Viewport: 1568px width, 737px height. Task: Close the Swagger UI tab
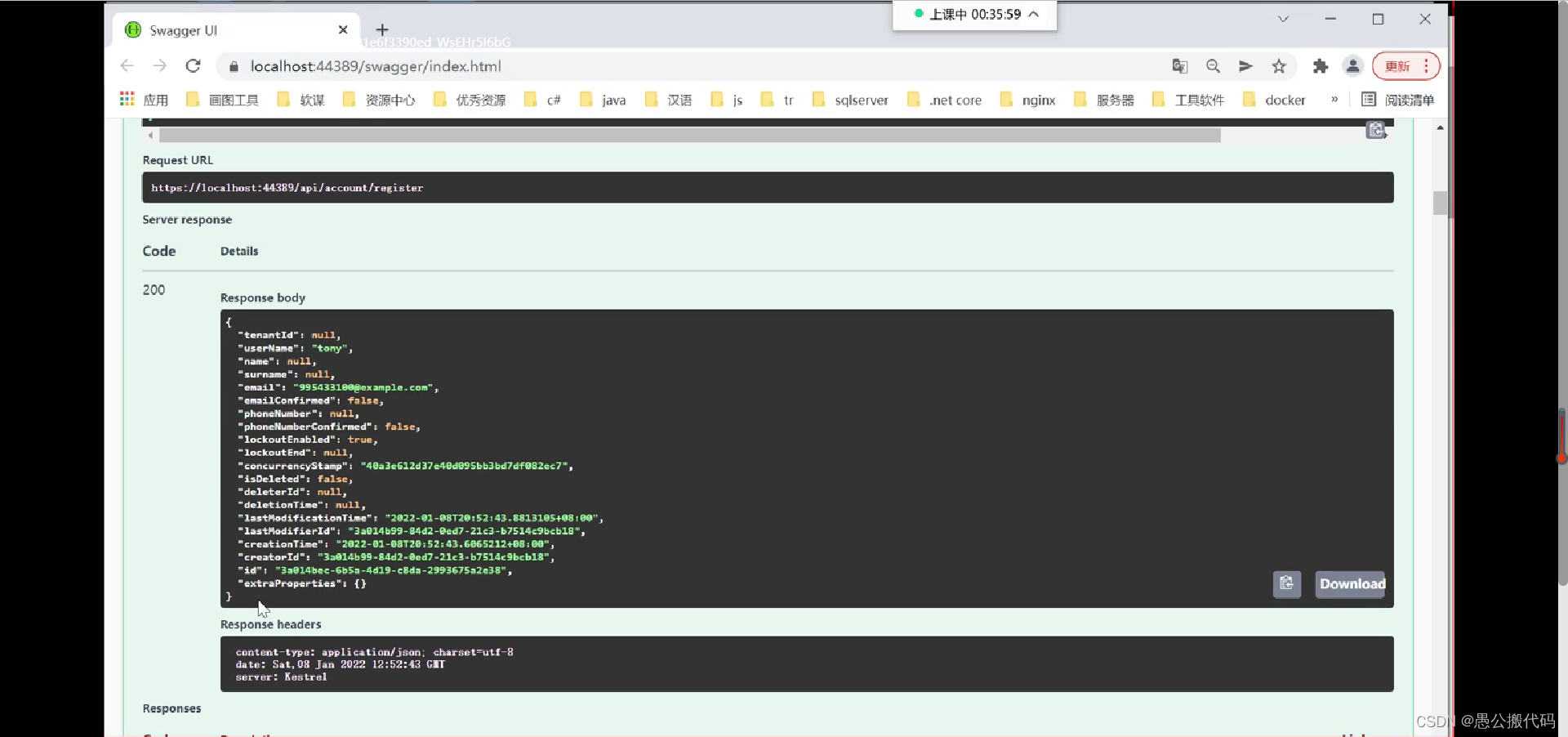pyautogui.click(x=343, y=30)
